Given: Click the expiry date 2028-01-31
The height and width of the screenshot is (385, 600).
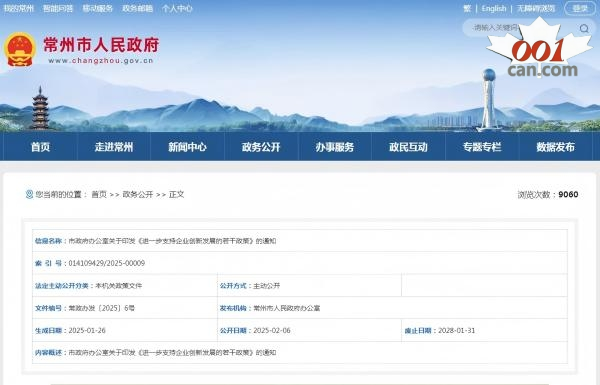Looking at the screenshot, I should (x=457, y=330).
